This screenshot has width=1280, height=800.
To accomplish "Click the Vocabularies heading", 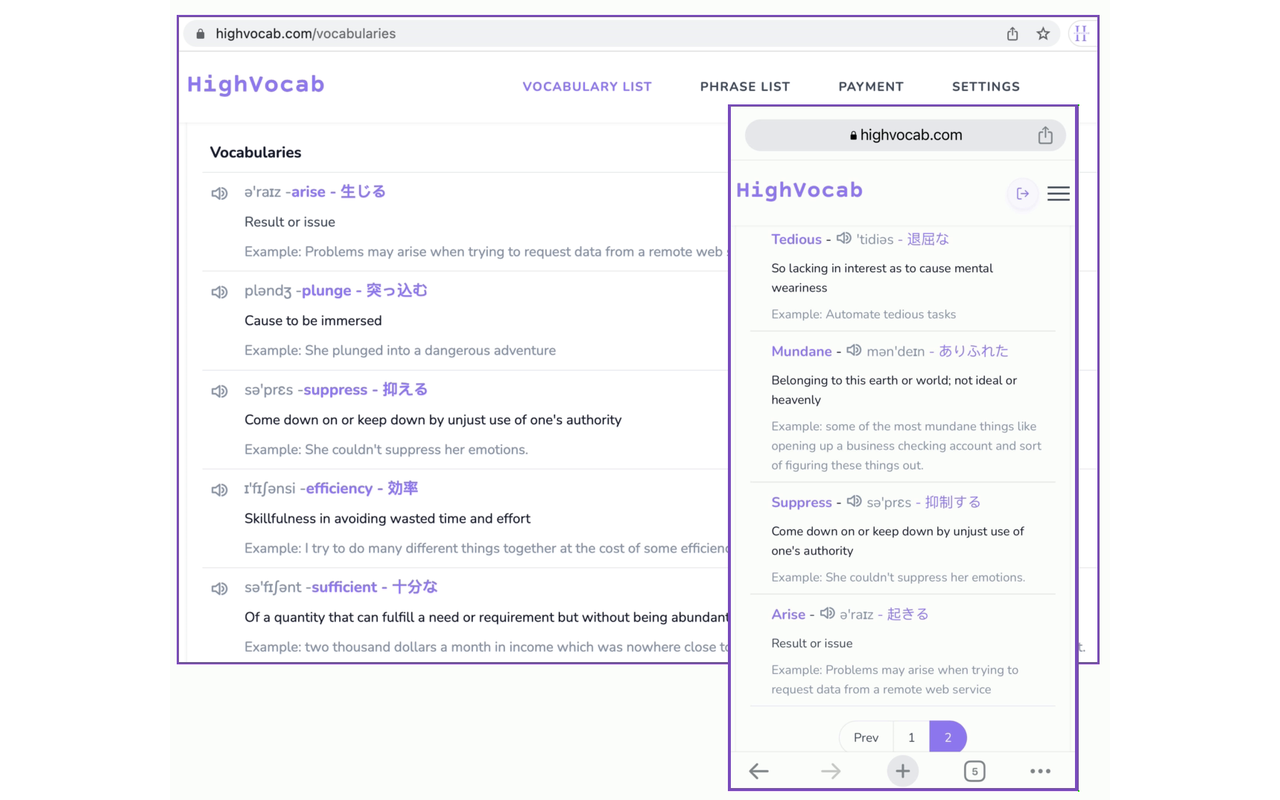I will pyautogui.click(x=255, y=153).
